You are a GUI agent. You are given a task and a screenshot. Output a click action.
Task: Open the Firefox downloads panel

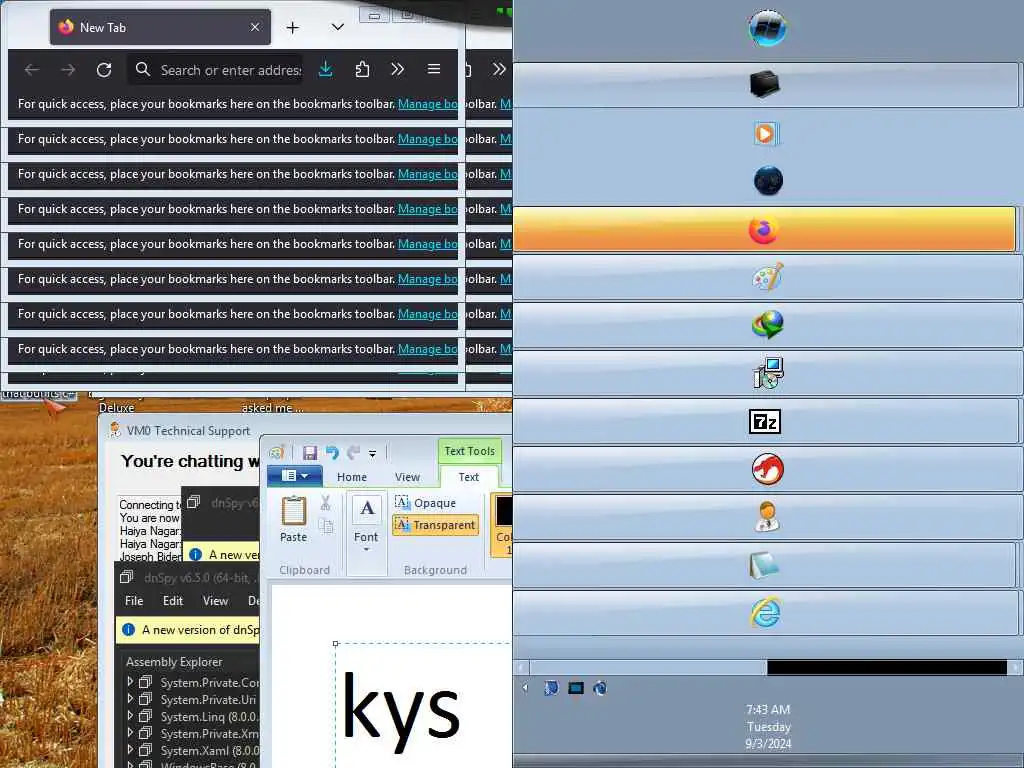(x=325, y=69)
